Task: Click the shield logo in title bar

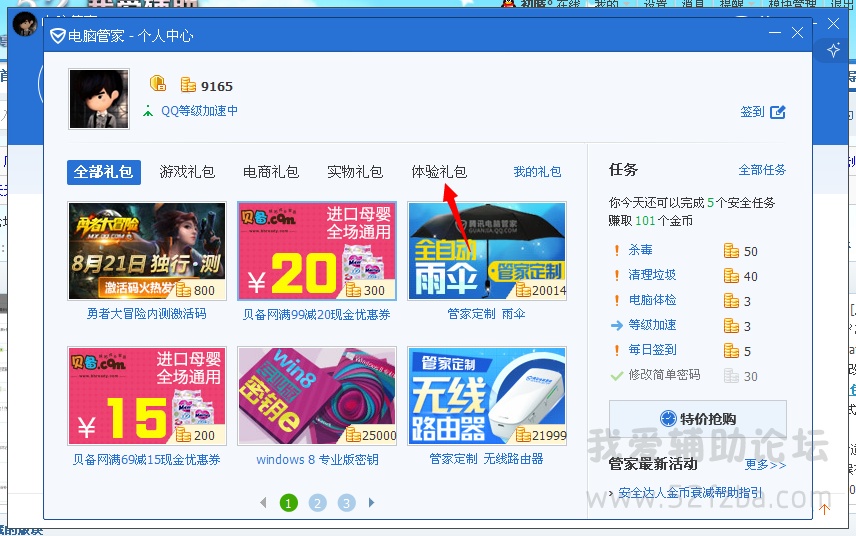Action: point(57,36)
